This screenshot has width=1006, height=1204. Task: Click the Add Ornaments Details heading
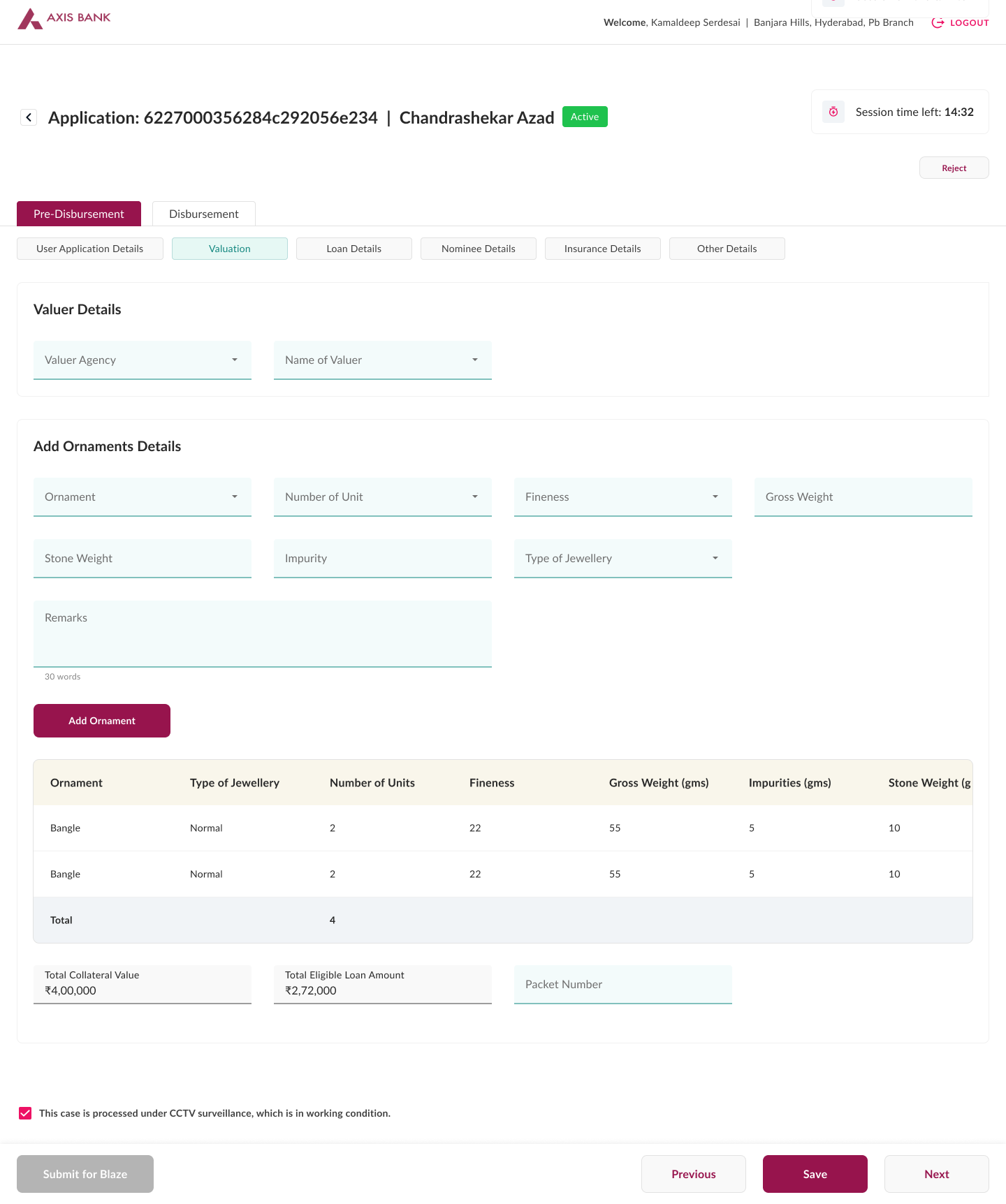(x=108, y=446)
